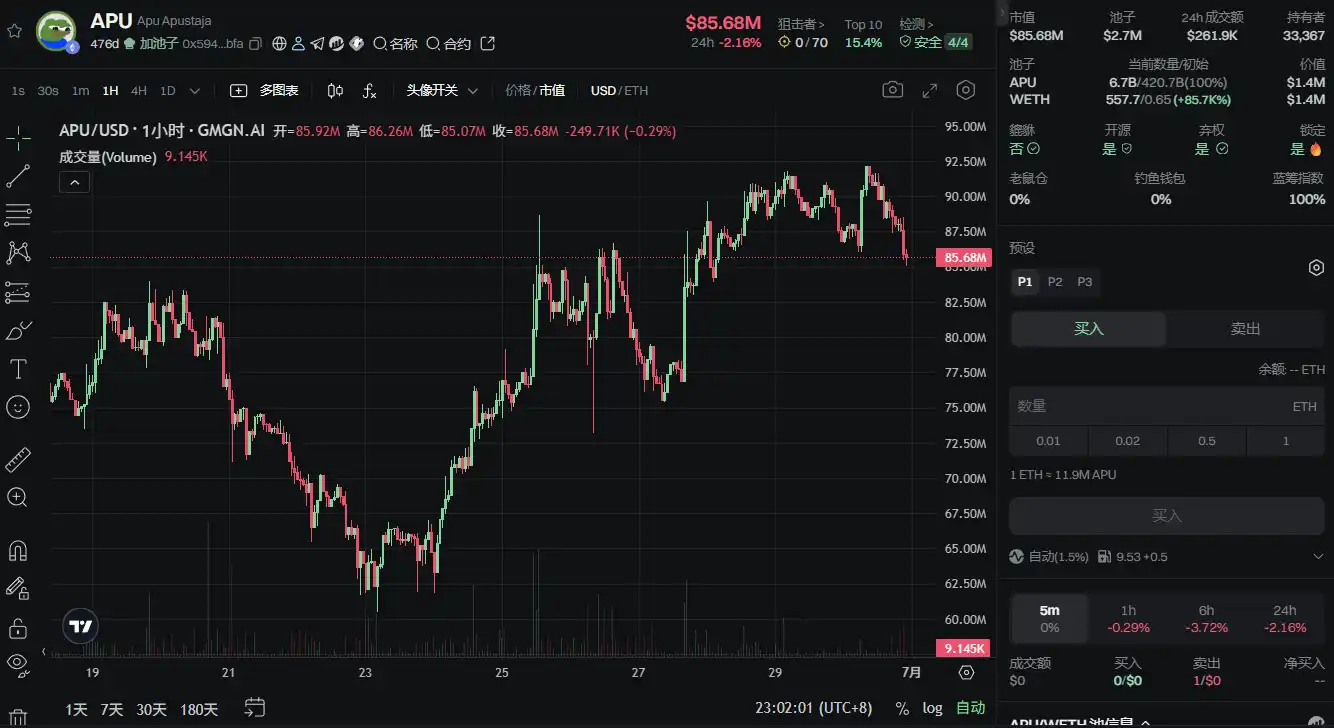Open the 头像开关 dropdown
This screenshot has width=1334, height=728.
coord(441,91)
